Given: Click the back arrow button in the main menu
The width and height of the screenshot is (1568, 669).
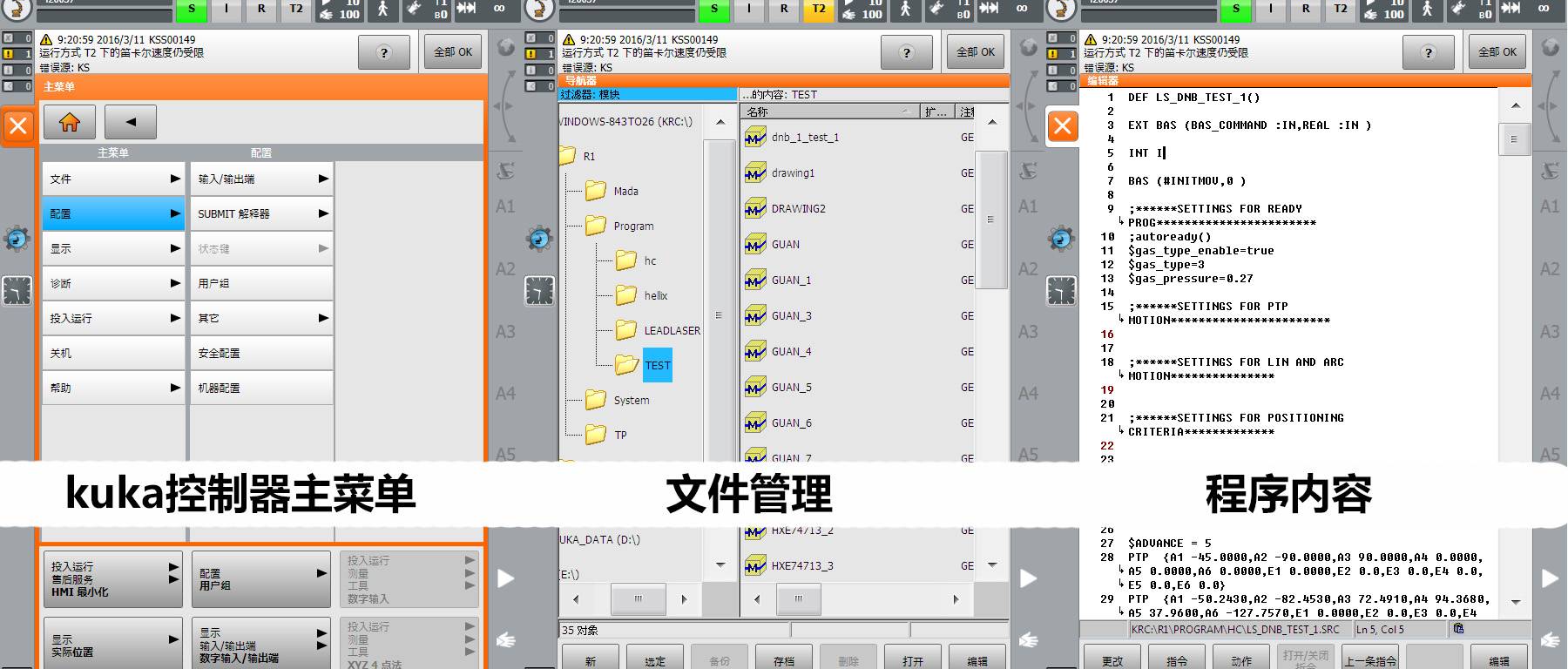Looking at the screenshot, I should [x=131, y=123].
